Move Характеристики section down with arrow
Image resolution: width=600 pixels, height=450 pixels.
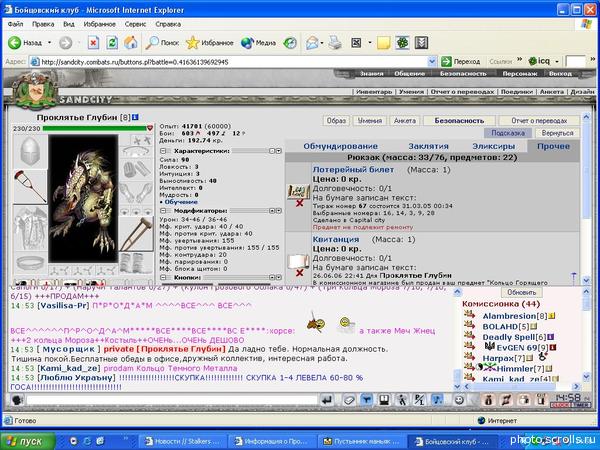[x=279, y=151]
